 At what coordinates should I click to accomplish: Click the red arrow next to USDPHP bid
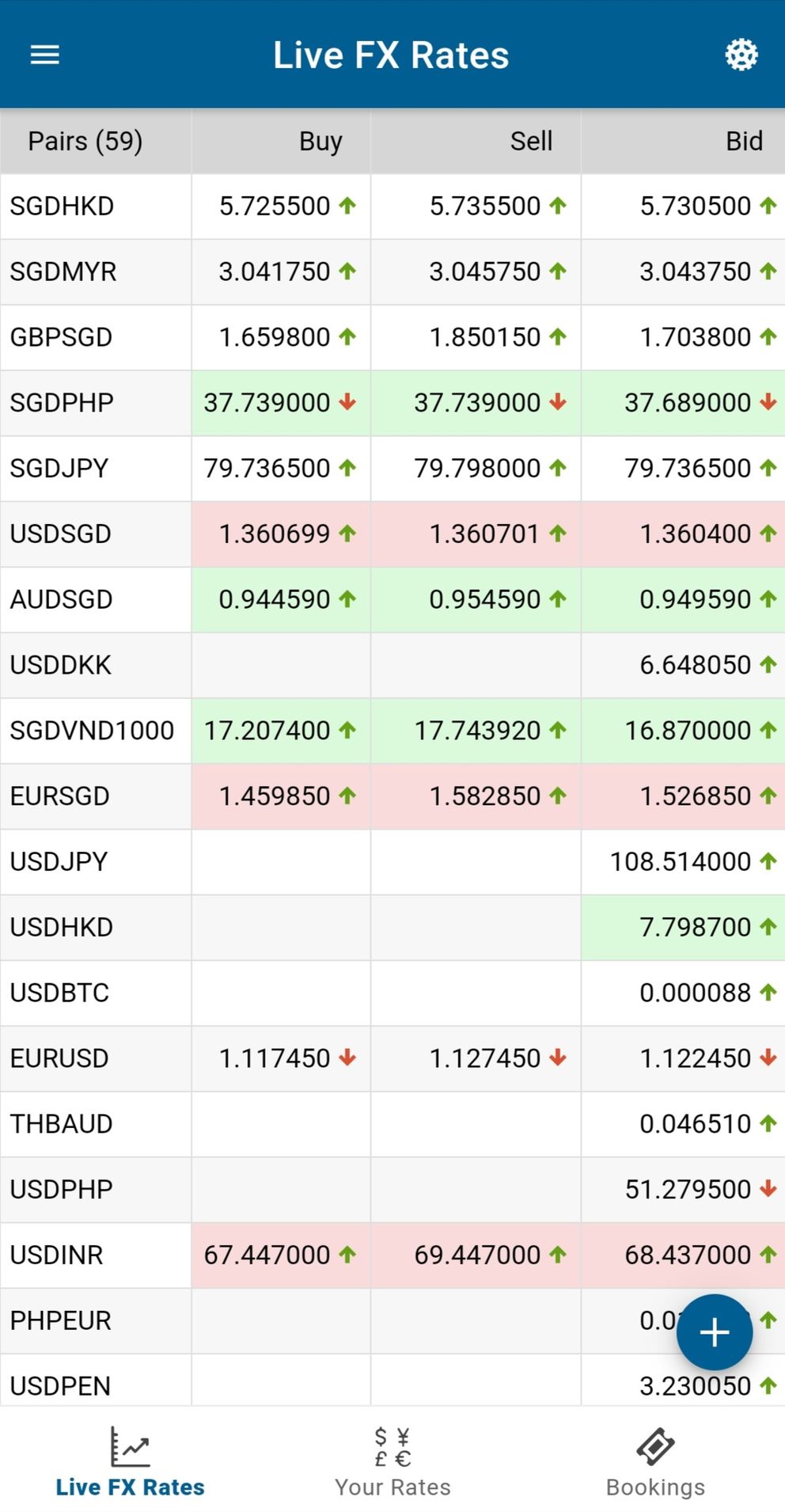(x=768, y=1188)
